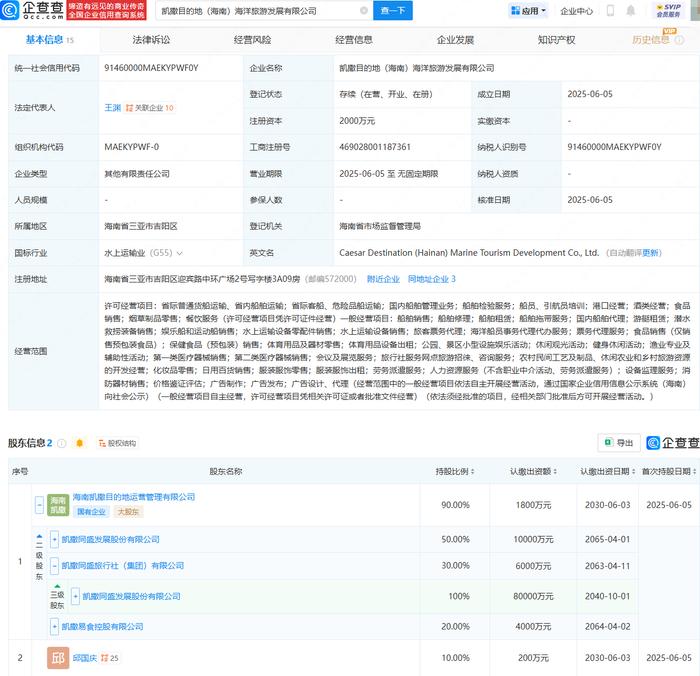This screenshot has width=700, height=676.
Task: Open 股权结构 equity structure chart
Action: (117, 443)
